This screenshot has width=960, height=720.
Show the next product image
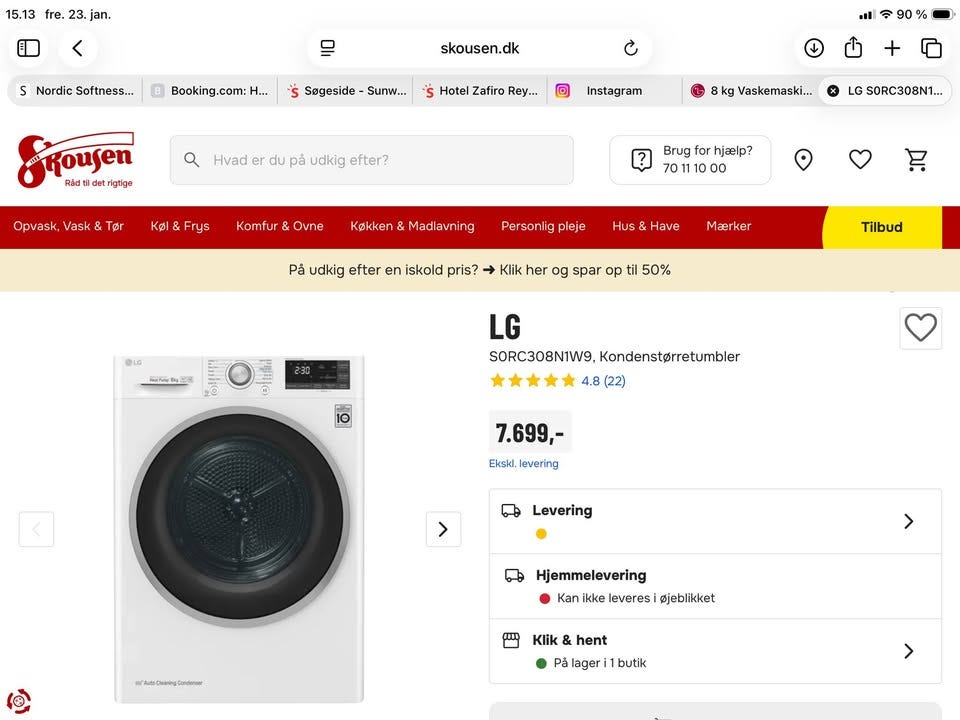(443, 529)
